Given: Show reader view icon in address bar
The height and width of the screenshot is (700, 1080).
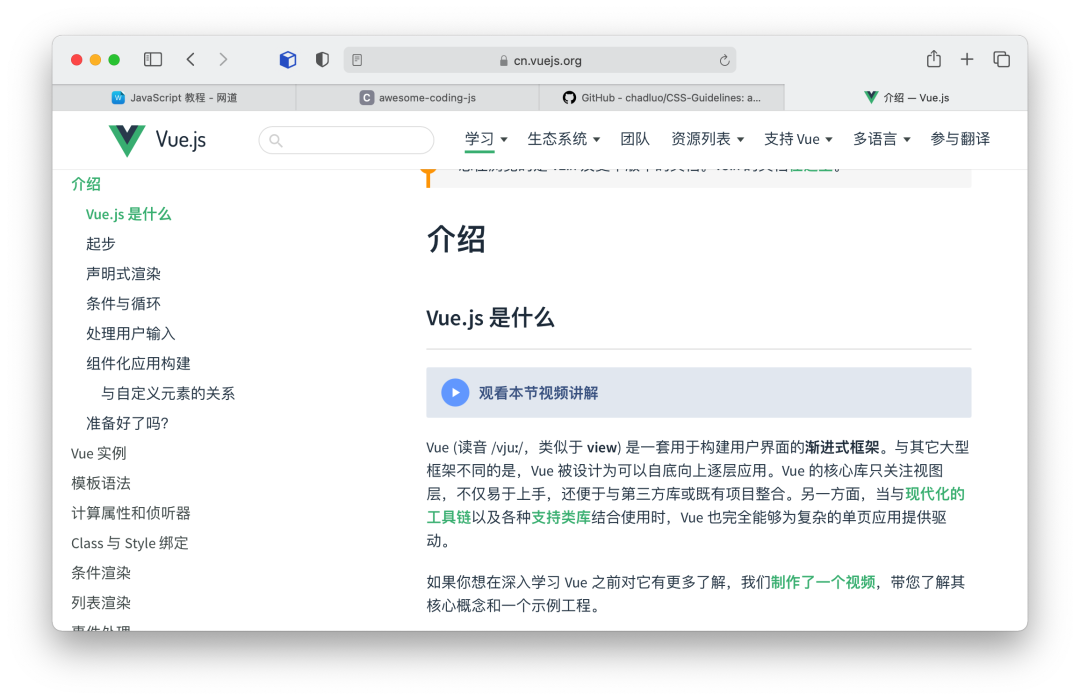Looking at the screenshot, I should (x=357, y=61).
